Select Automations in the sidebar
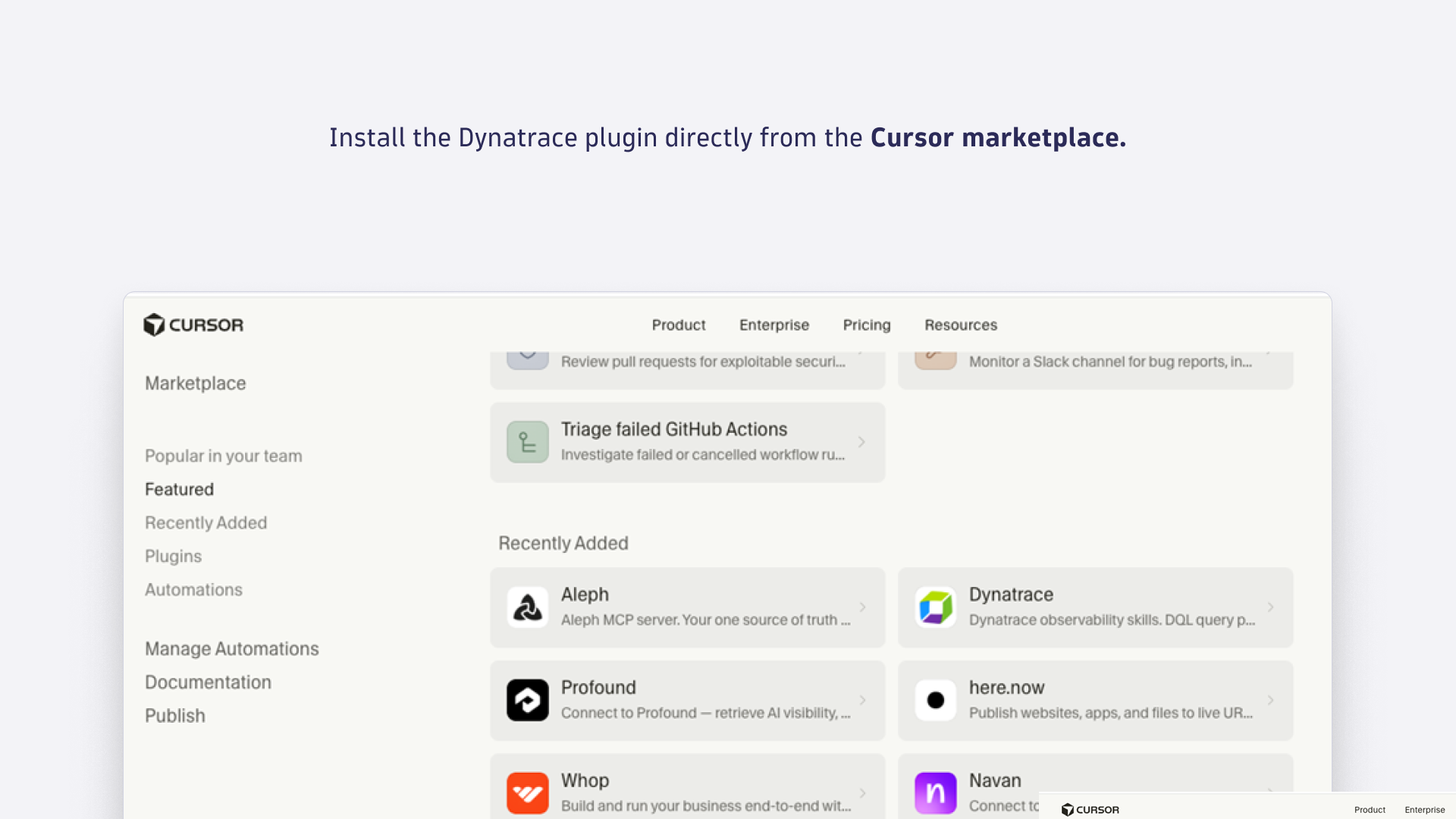 pos(194,589)
